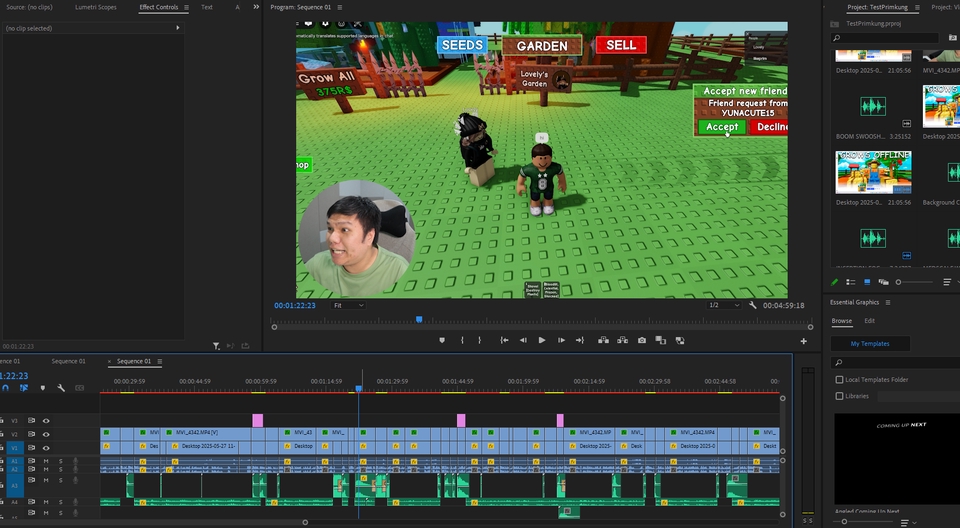
Task: Solo audio track A4
Action: [61, 502]
